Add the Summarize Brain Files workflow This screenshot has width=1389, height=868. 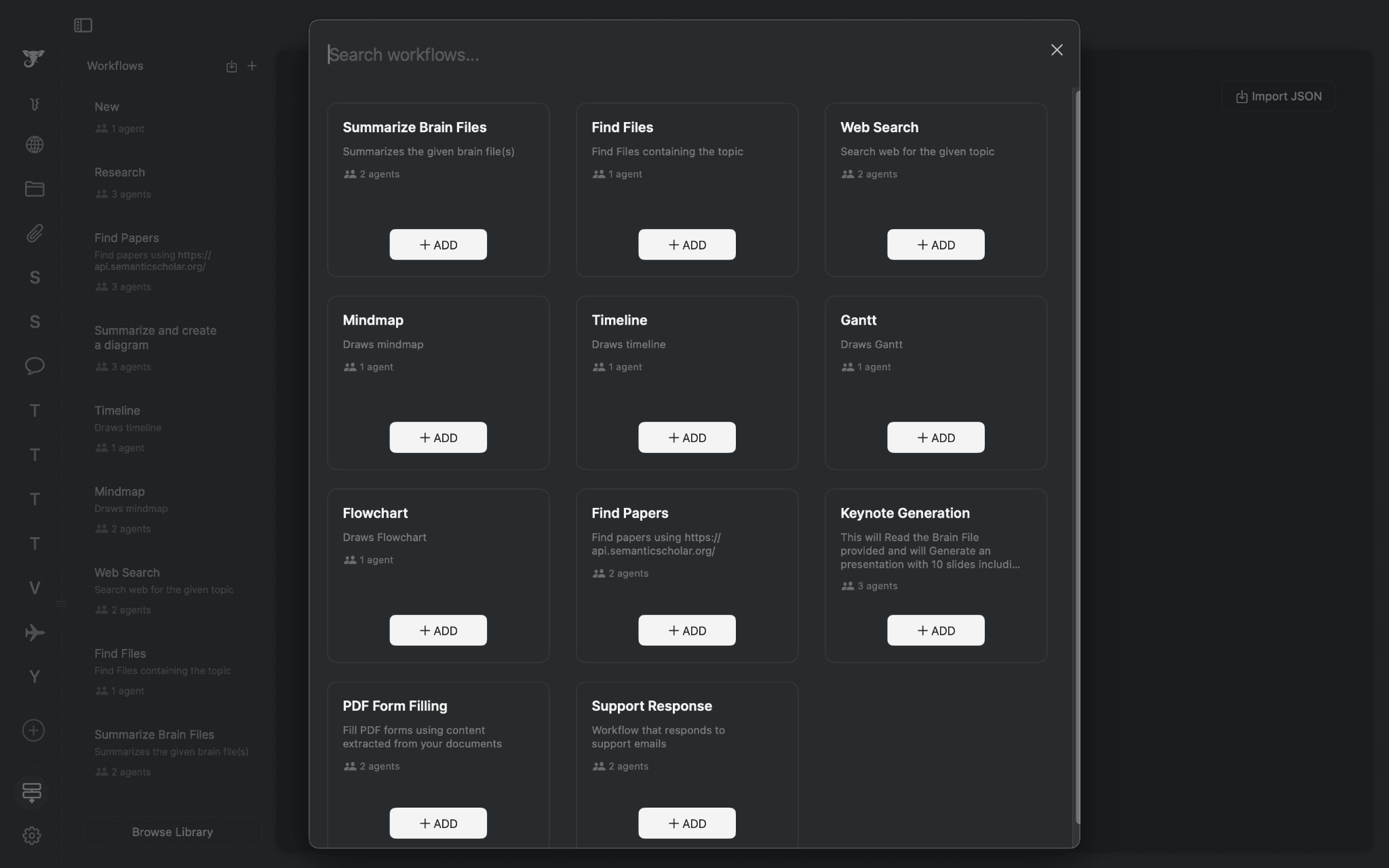438,245
